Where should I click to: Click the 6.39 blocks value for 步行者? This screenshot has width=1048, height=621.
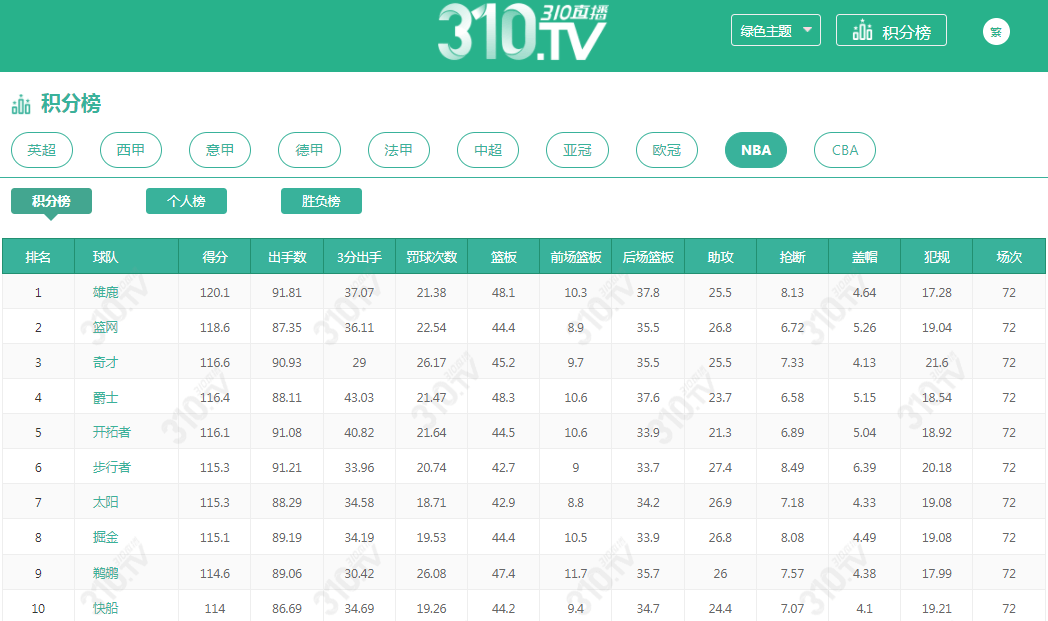[x=864, y=468]
